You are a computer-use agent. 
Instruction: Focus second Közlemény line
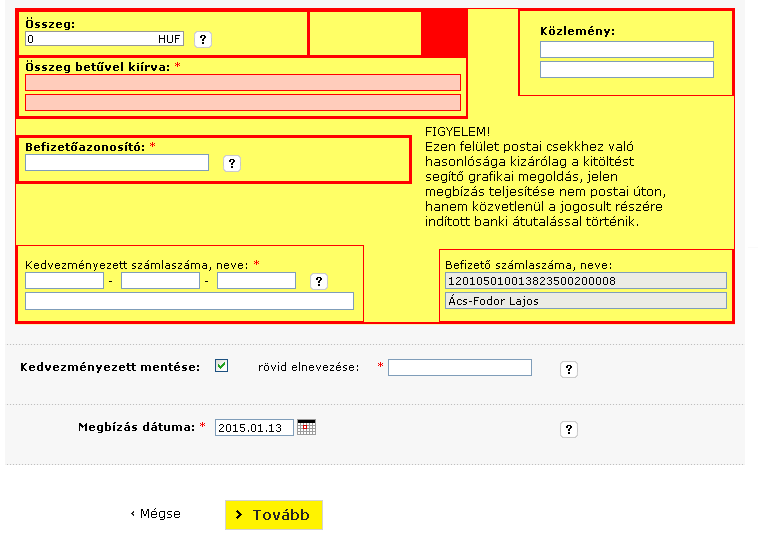[627, 69]
